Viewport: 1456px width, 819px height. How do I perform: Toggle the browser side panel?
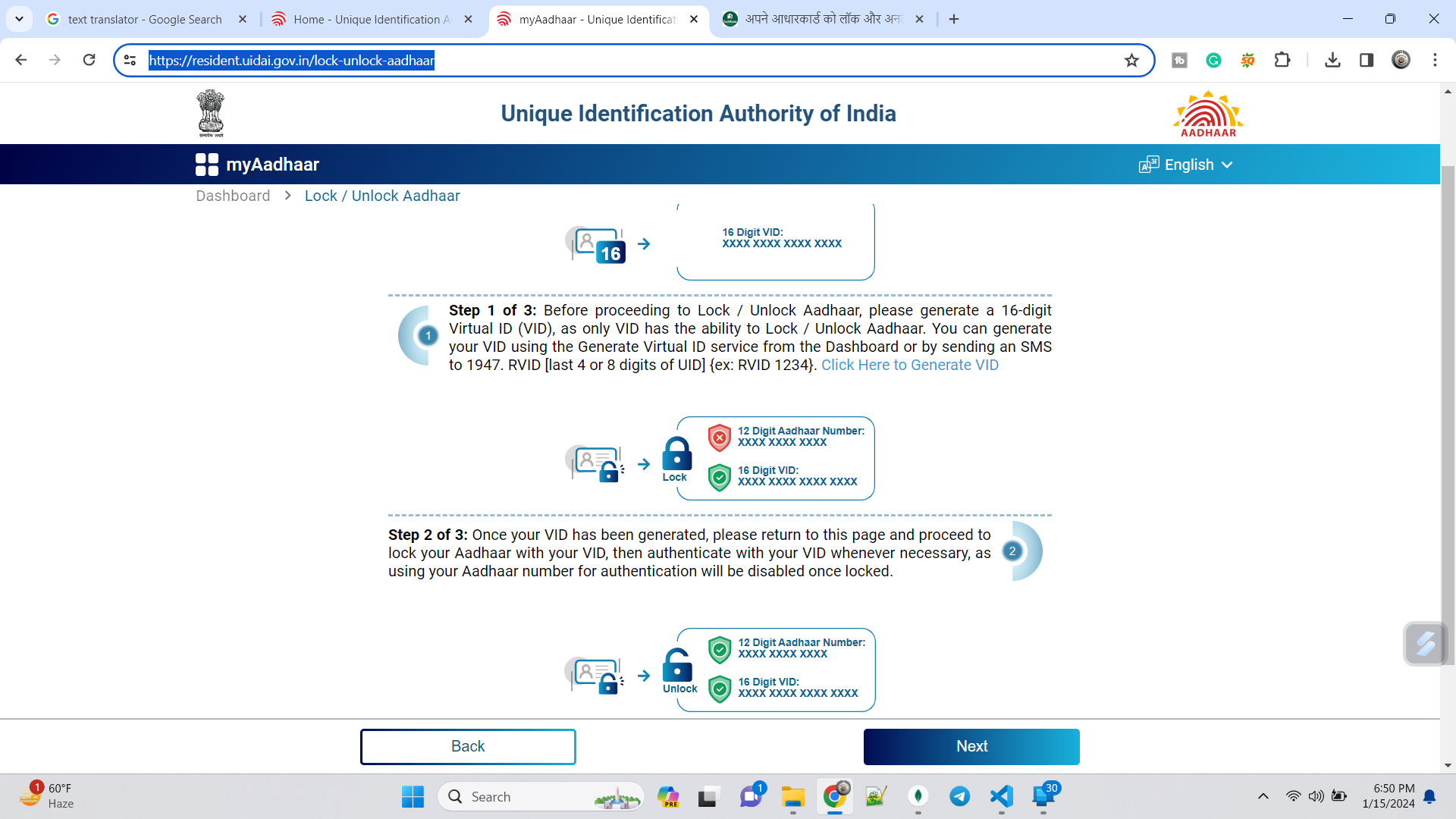(x=1367, y=60)
